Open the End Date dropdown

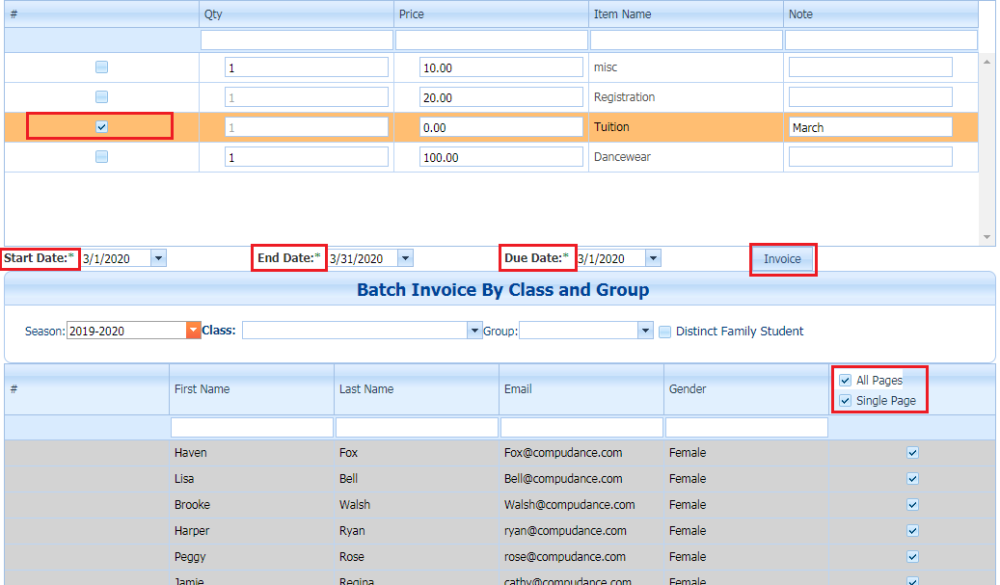[x=405, y=257]
